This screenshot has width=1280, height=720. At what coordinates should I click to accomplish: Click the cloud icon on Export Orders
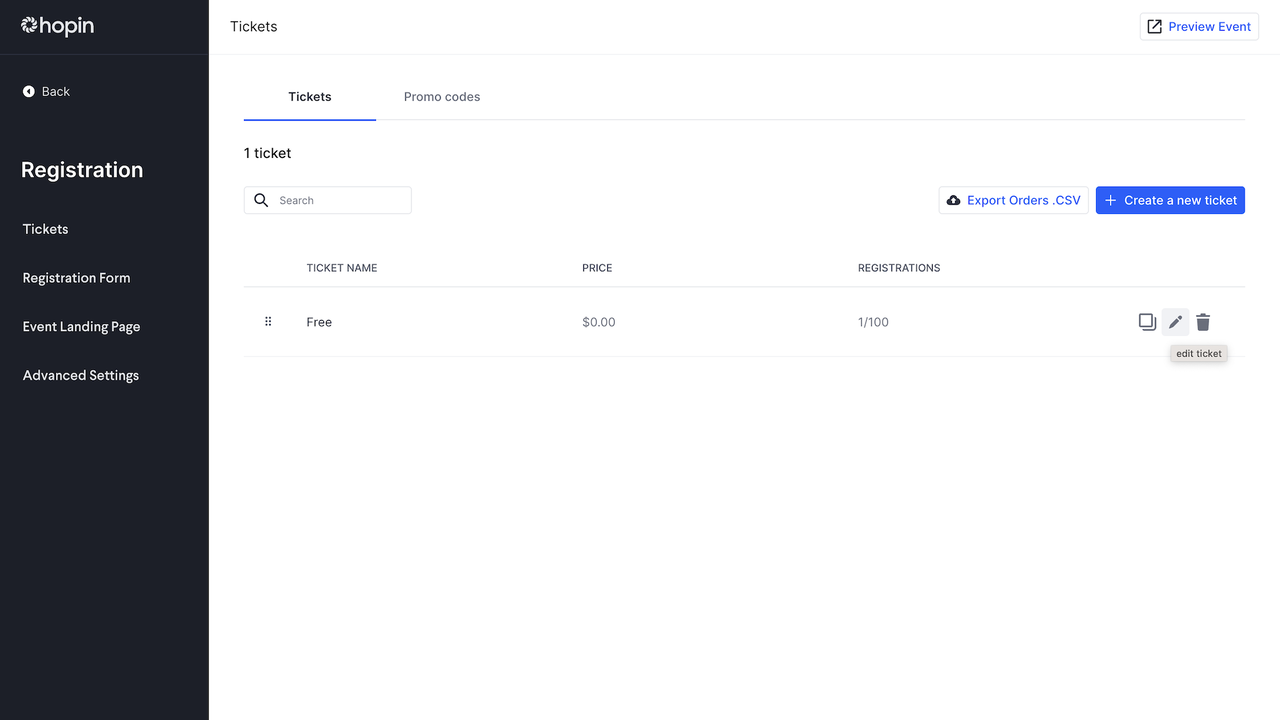(953, 200)
